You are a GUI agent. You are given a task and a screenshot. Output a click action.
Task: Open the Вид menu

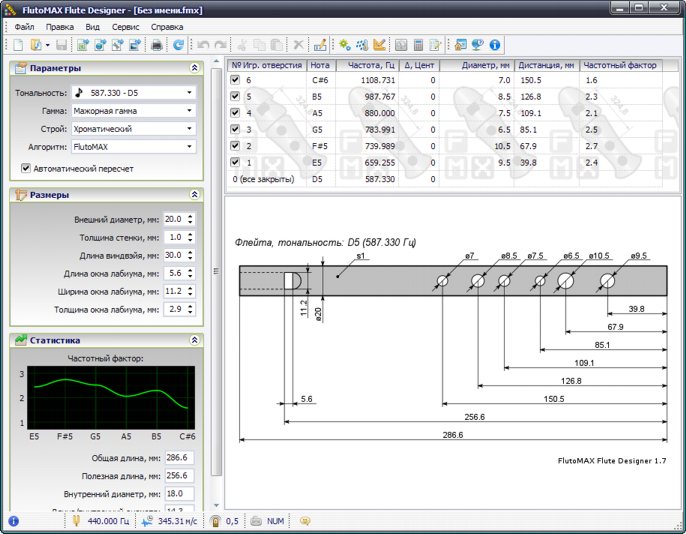(92, 27)
